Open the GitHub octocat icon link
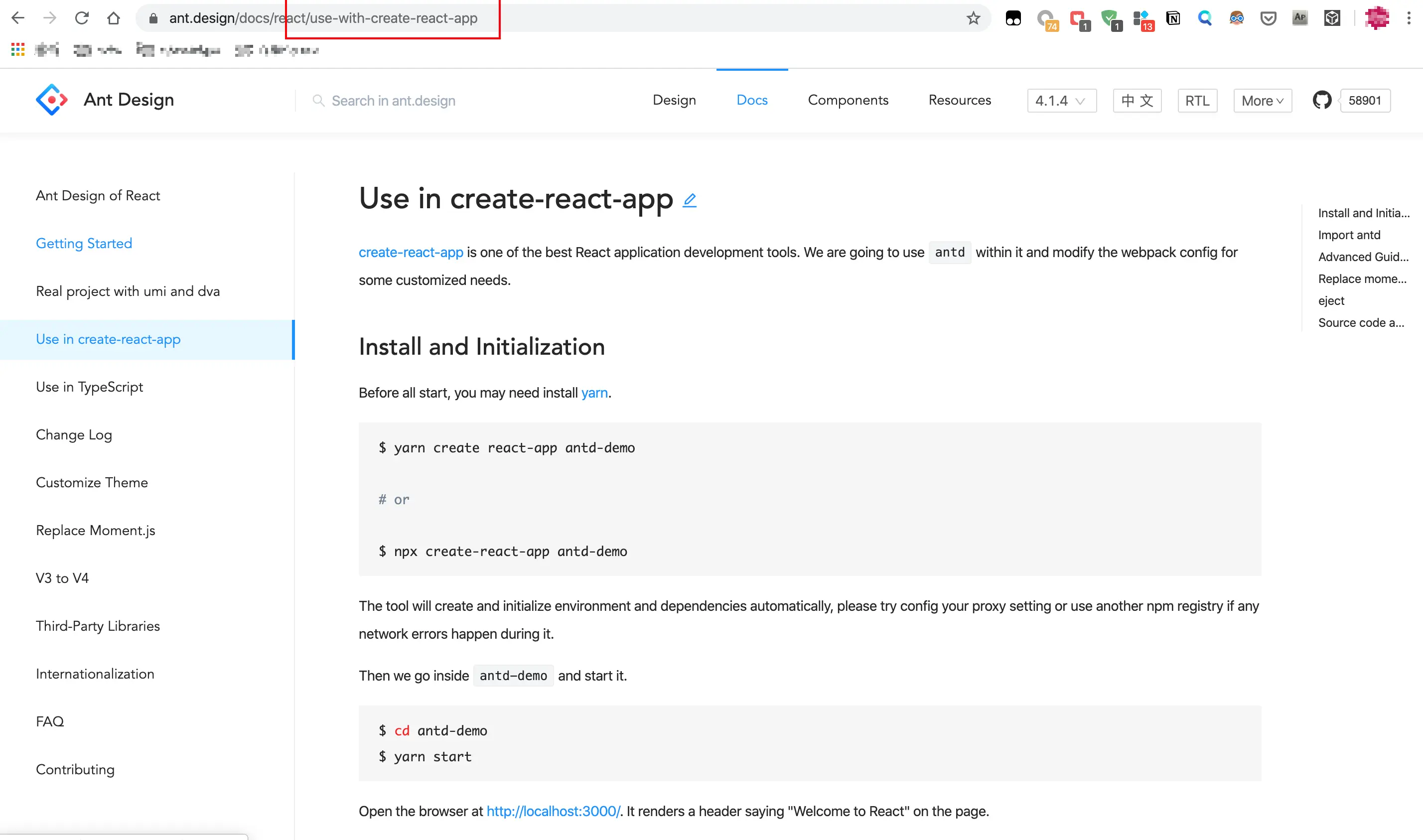This screenshot has width=1423, height=840. pyautogui.click(x=1322, y=100)
